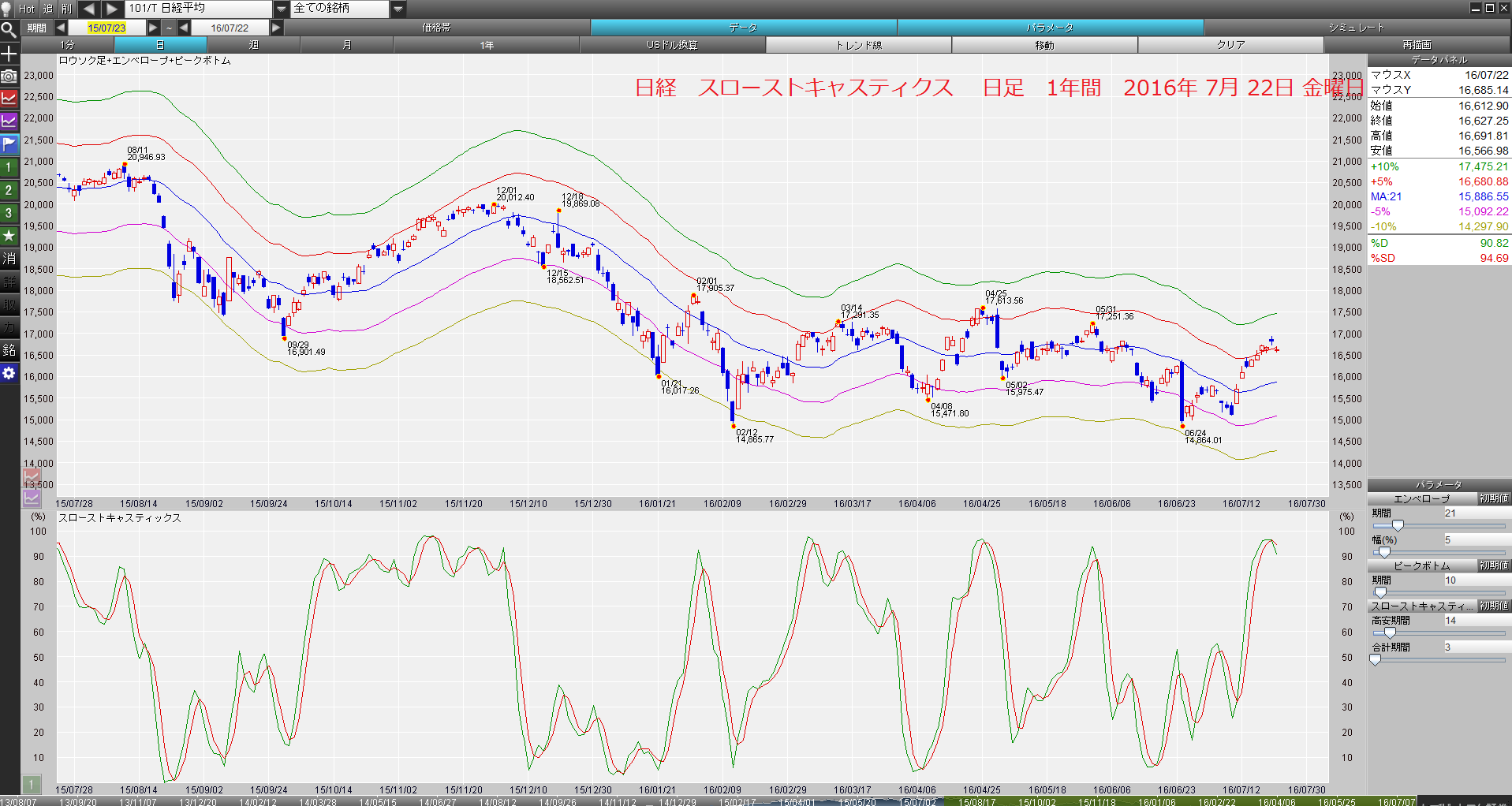Open the 101/T 日経平均 symbol dropdown
The image size is (1512, 806).
281,9
